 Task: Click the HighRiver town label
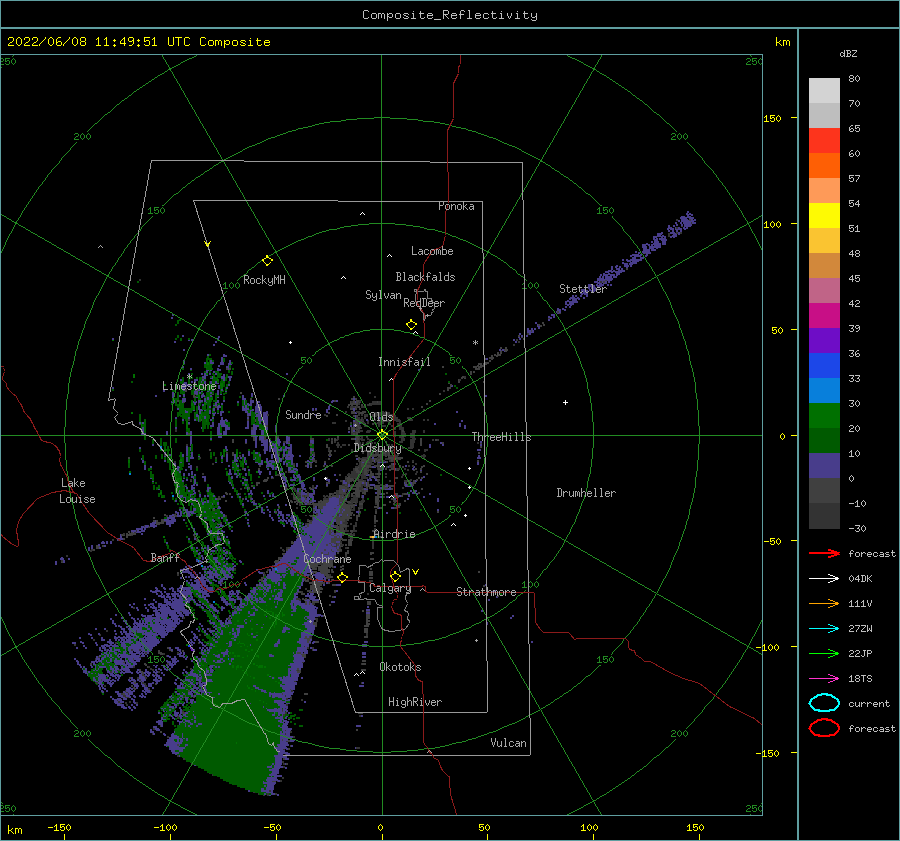pyautogui.click(x=415, y=702)
